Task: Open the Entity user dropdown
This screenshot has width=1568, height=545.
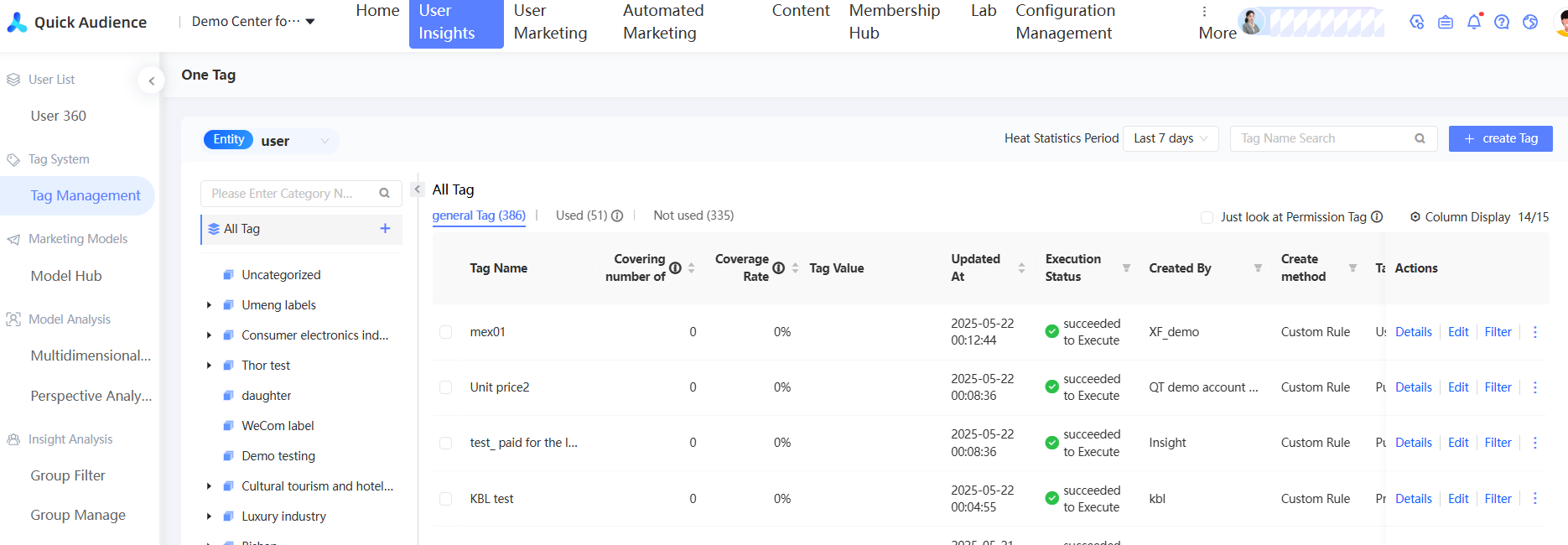Action: (x=293, y=141)
